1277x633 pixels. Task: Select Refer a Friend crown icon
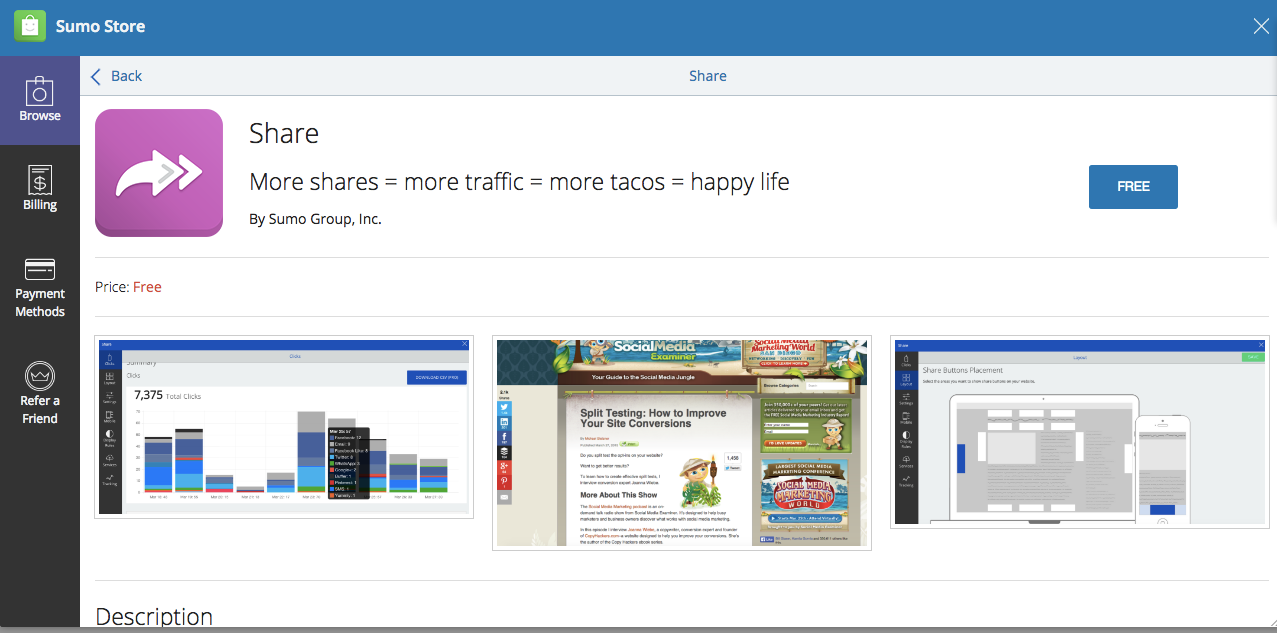(40, 375)
